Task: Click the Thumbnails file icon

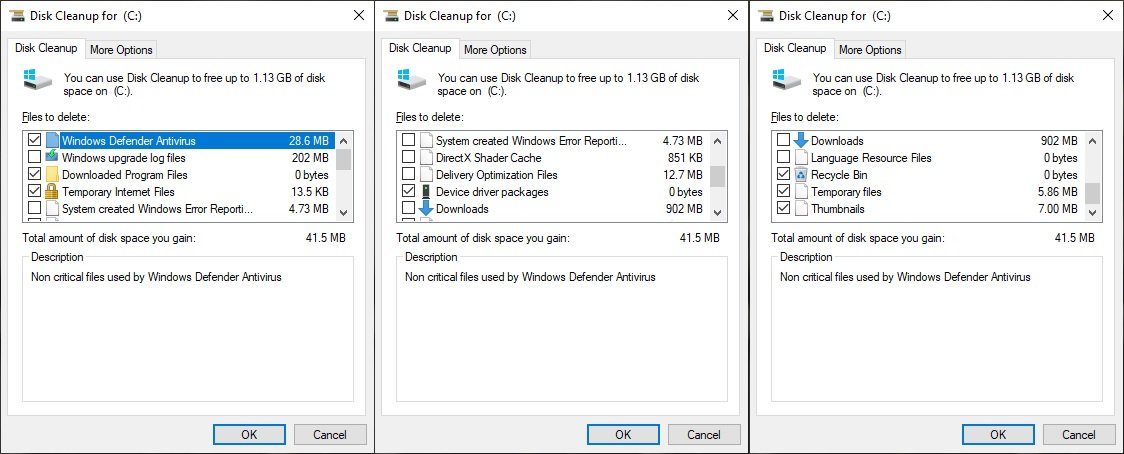Action: (801, 209)
